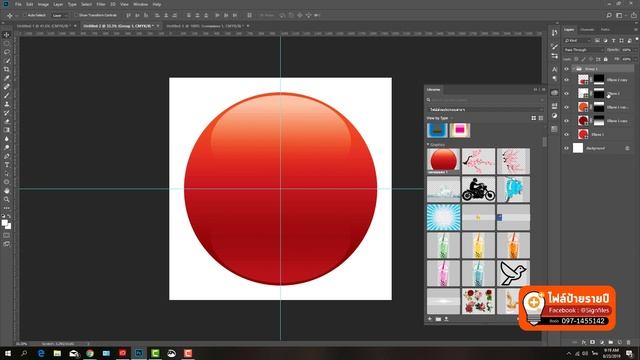Viewport: 640px width, 360px height.
Task: Enable Show Transform Controls checkbox
Action: [x=76, y=15]
